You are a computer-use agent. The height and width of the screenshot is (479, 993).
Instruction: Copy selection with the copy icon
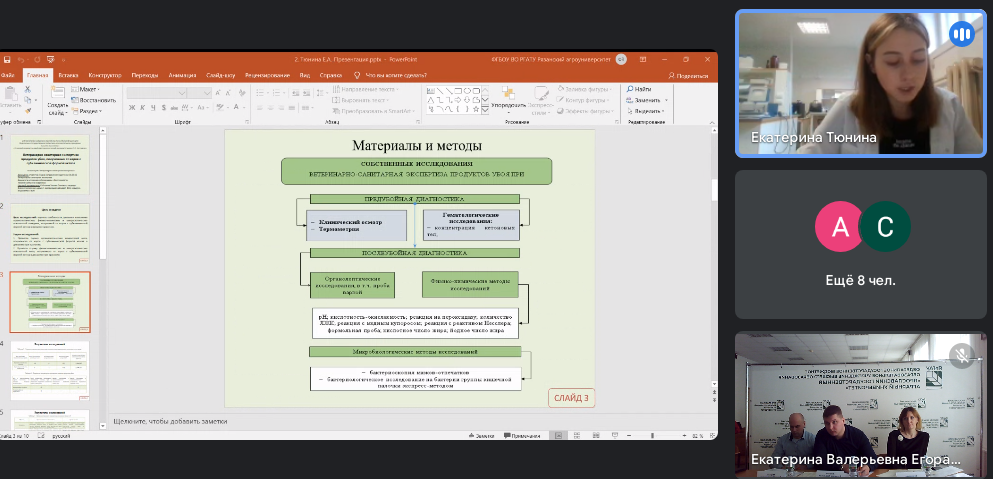pyautogui.click(x=28, y=99)
